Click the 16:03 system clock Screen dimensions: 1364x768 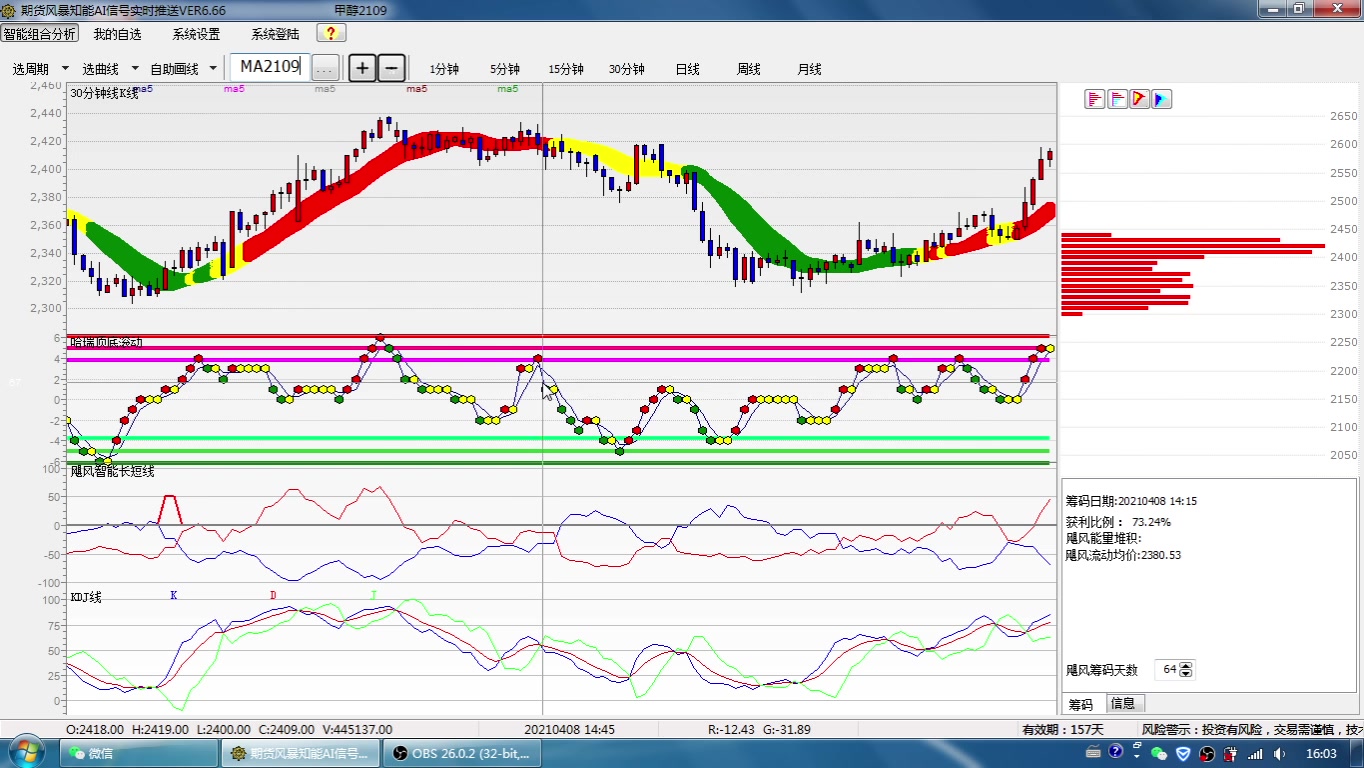pos(1321,753)
